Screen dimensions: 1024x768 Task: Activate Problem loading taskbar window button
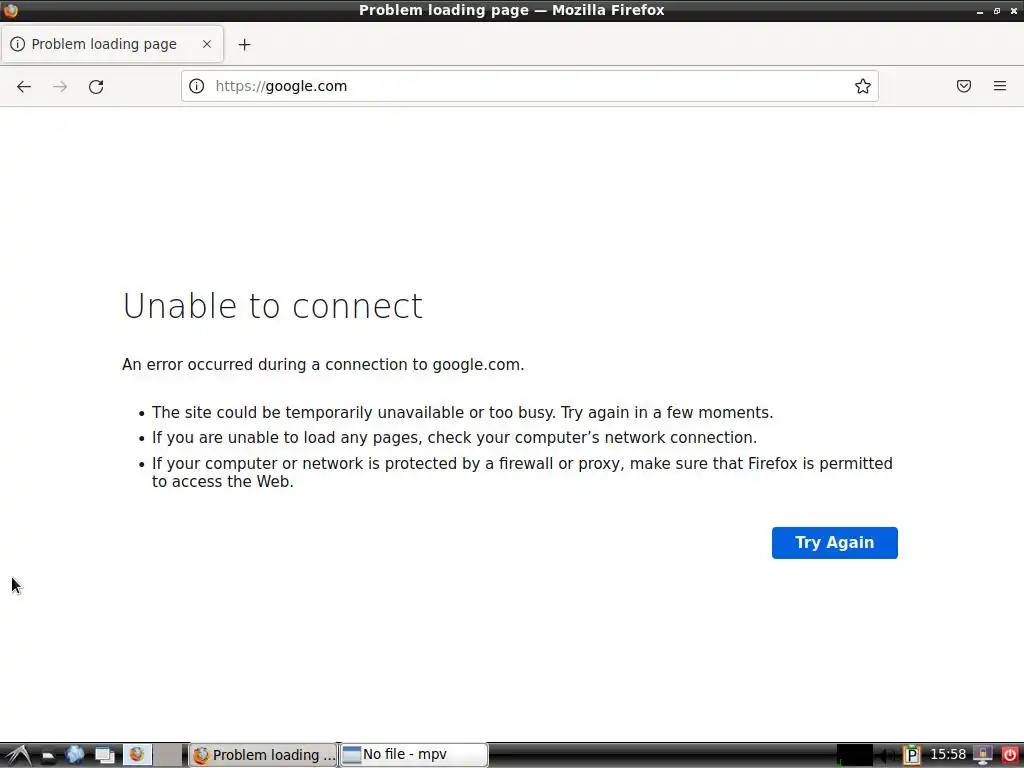point(263,755)
